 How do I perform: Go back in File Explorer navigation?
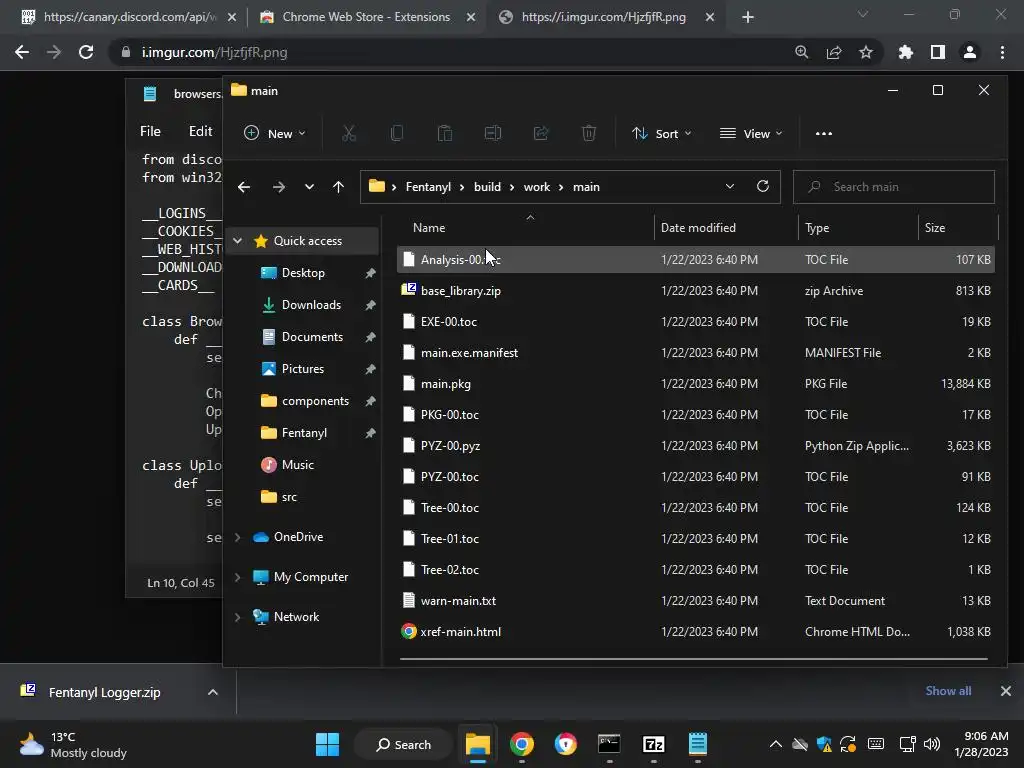pos(244,187)
